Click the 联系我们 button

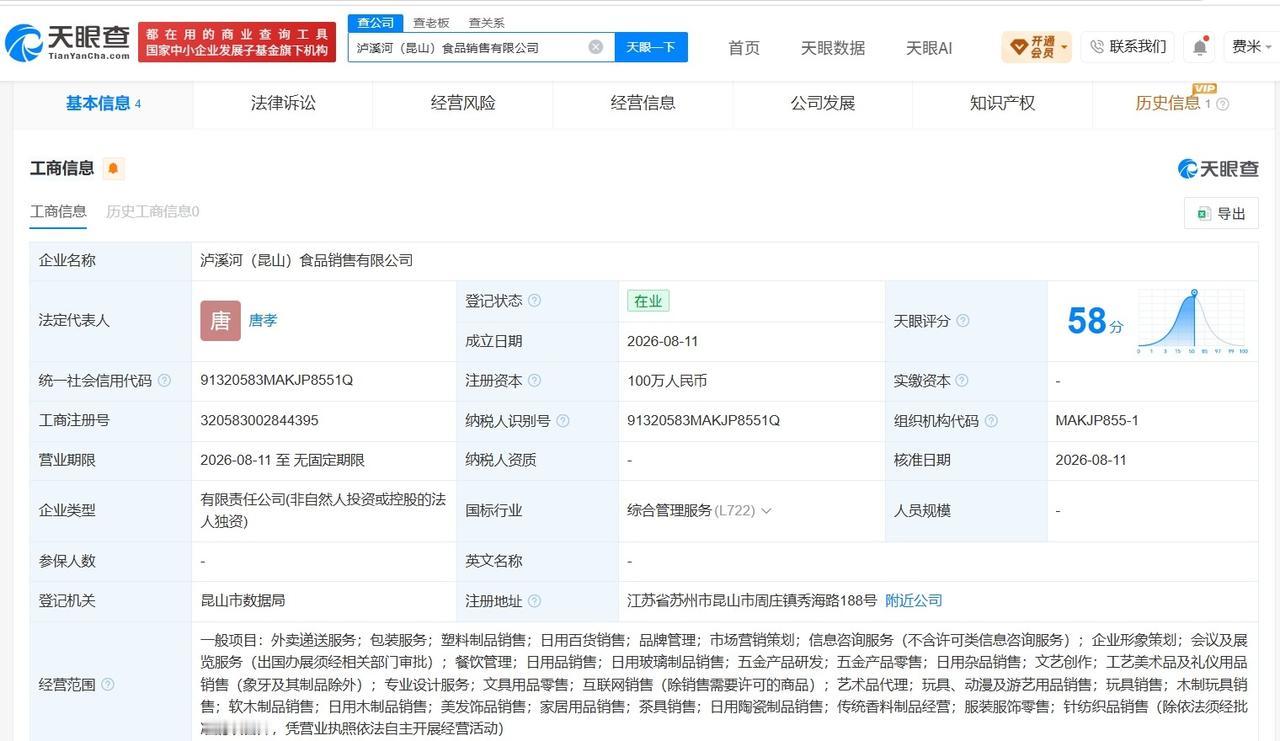[x=1127, y=47]
